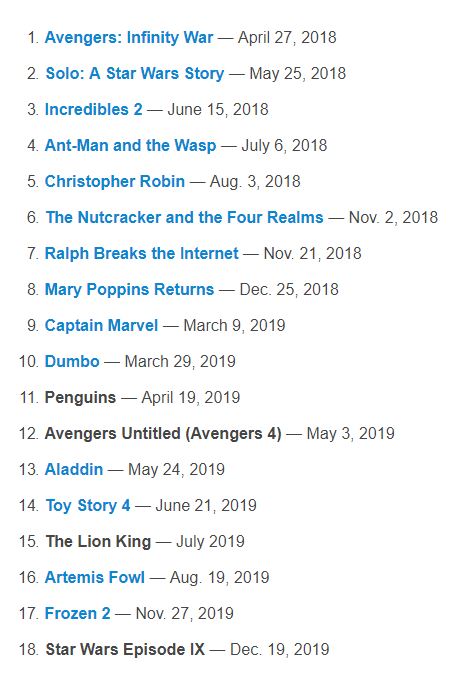Select the Dec. 19, 2019 release date
Viewport: 456px width, 680px height.
point(279,649)
